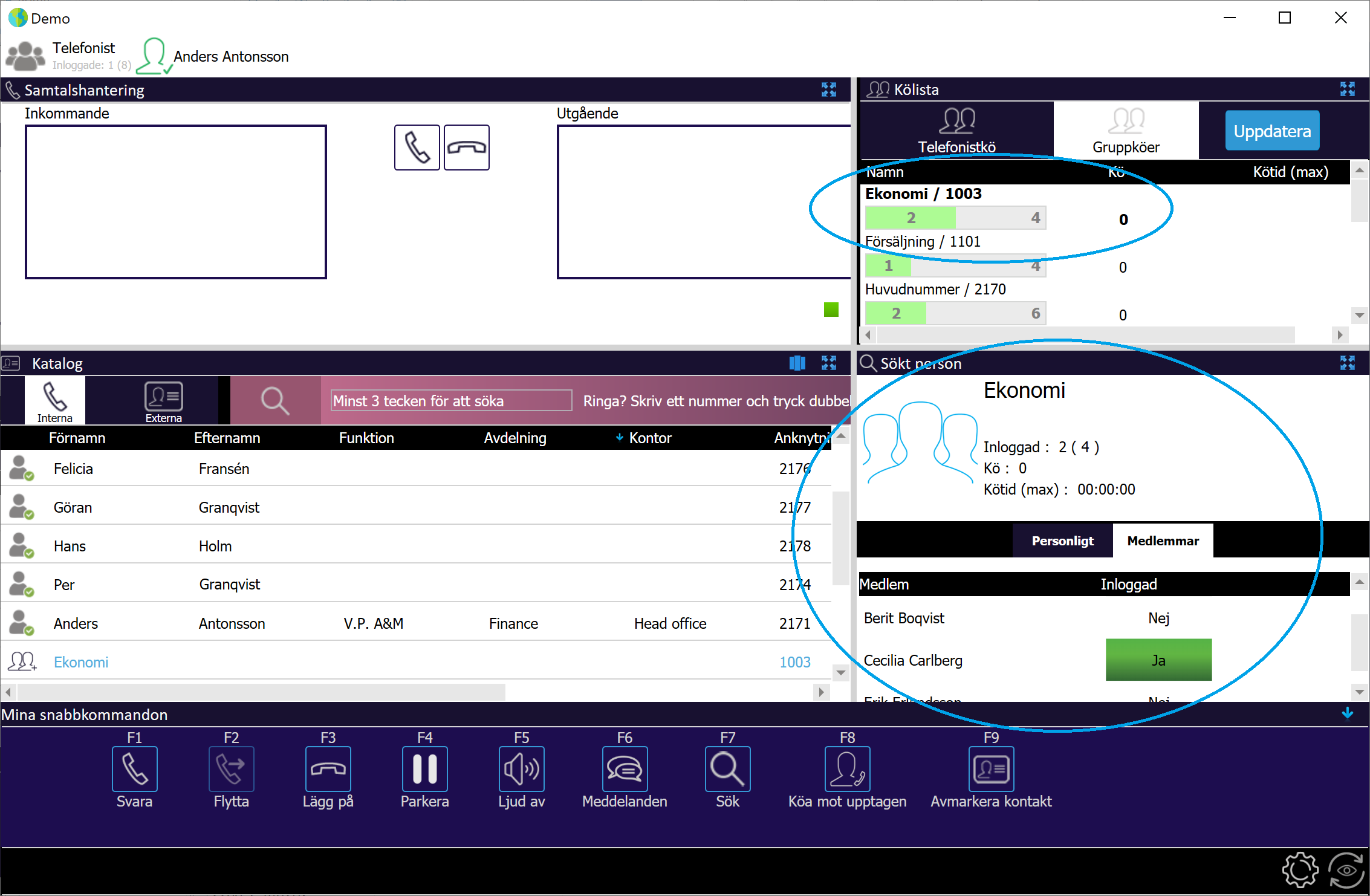Image resolution: width=1370 pixels, height=896 pixels.
Task: Click the down arrow of the Katalog list scrollbar
Action: coord(841,672)
